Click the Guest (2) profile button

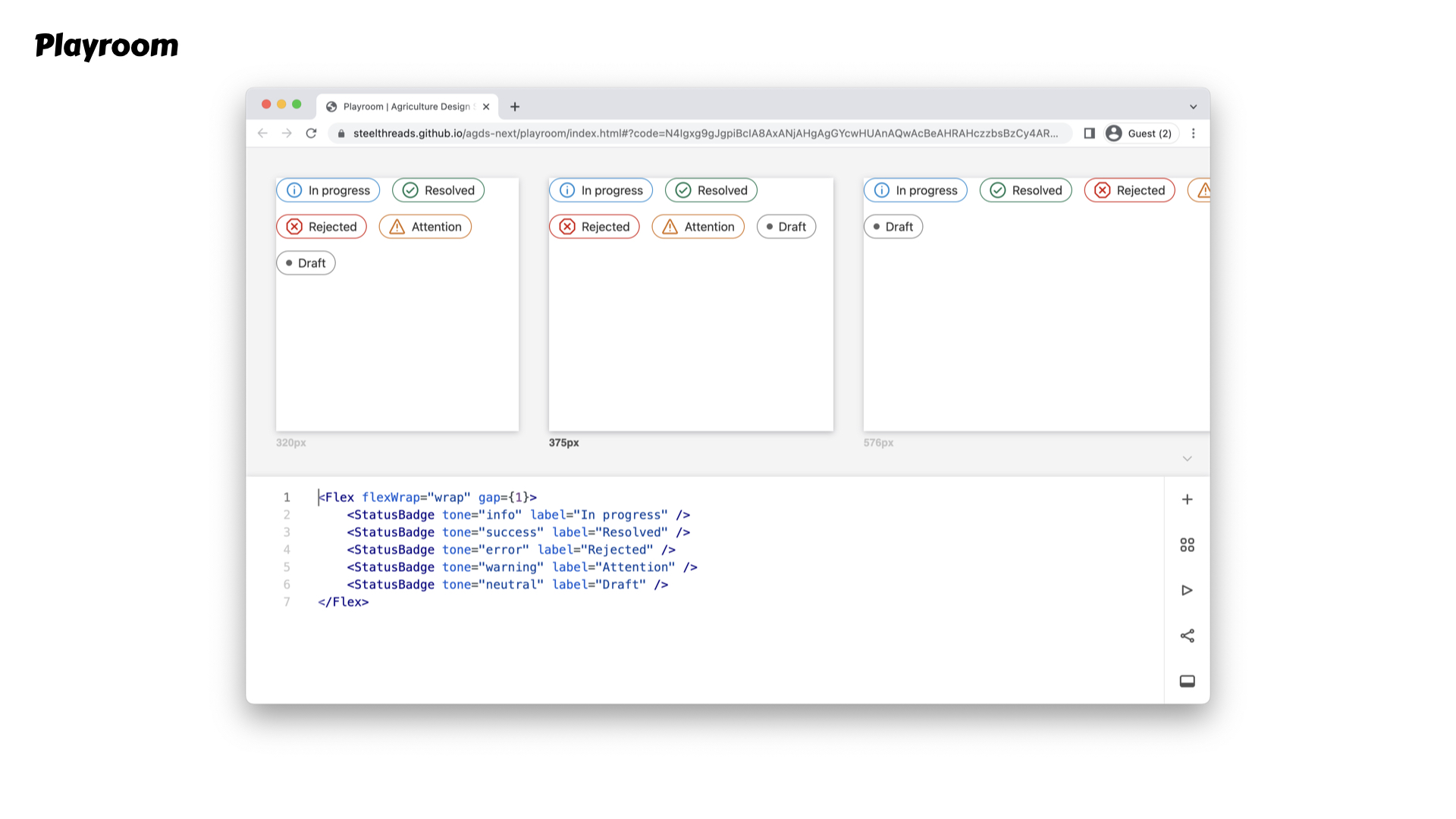[x=1140, y=133]
